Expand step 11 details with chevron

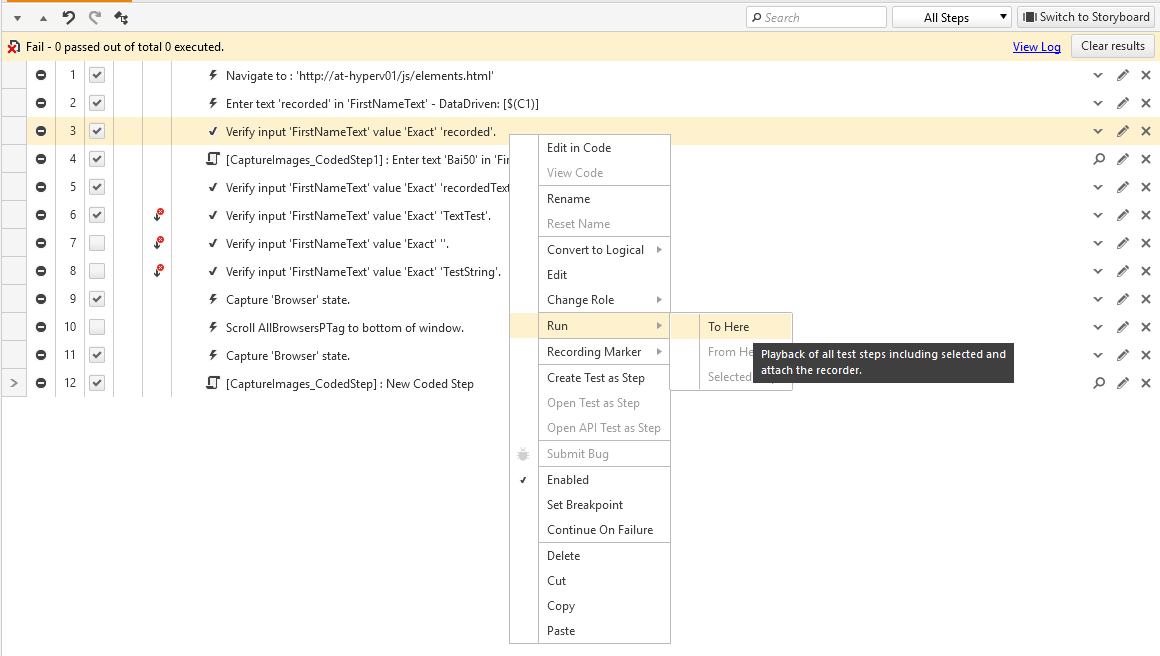coord(1098,355)
